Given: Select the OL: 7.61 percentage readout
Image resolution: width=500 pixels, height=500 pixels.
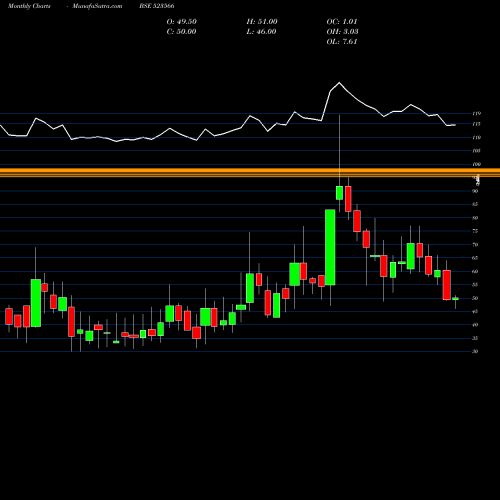Looking at the screenshot, I should coord(342,42).
